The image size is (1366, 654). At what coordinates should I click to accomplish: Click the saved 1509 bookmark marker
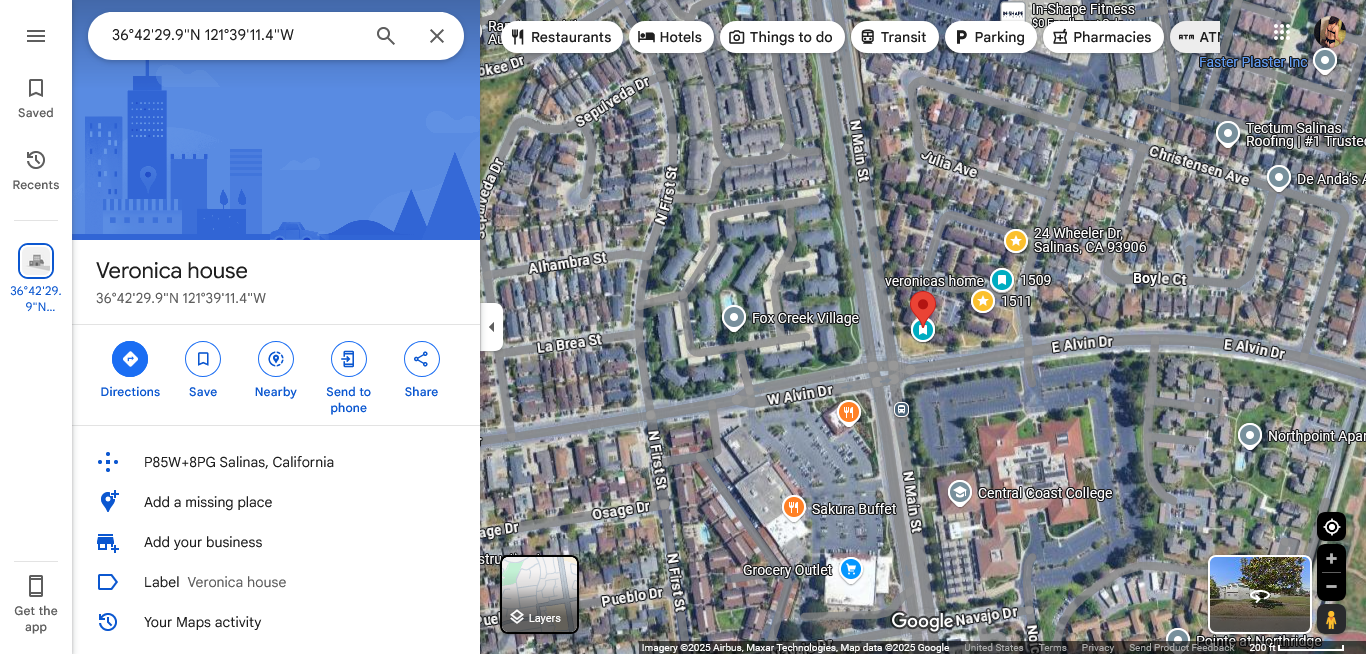pos(1002,280)
